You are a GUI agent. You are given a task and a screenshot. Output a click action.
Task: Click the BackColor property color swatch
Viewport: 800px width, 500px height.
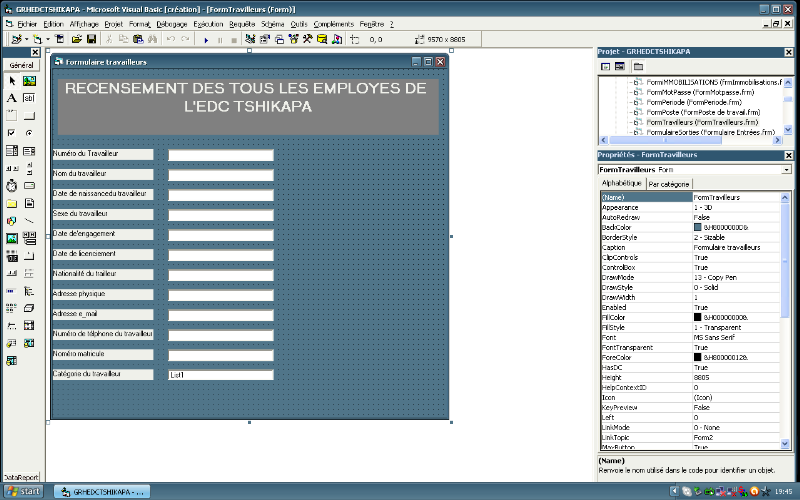698,227
